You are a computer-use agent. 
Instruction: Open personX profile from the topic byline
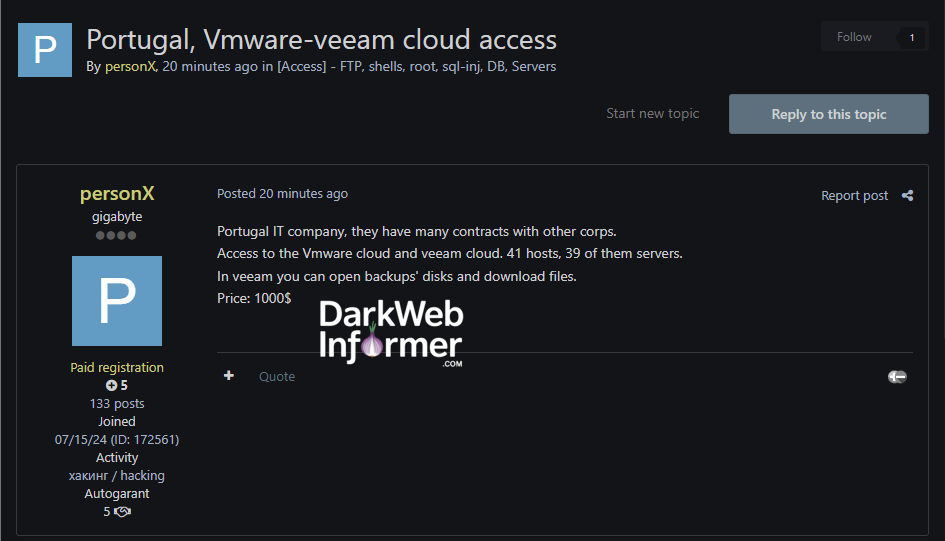point(130,67)
